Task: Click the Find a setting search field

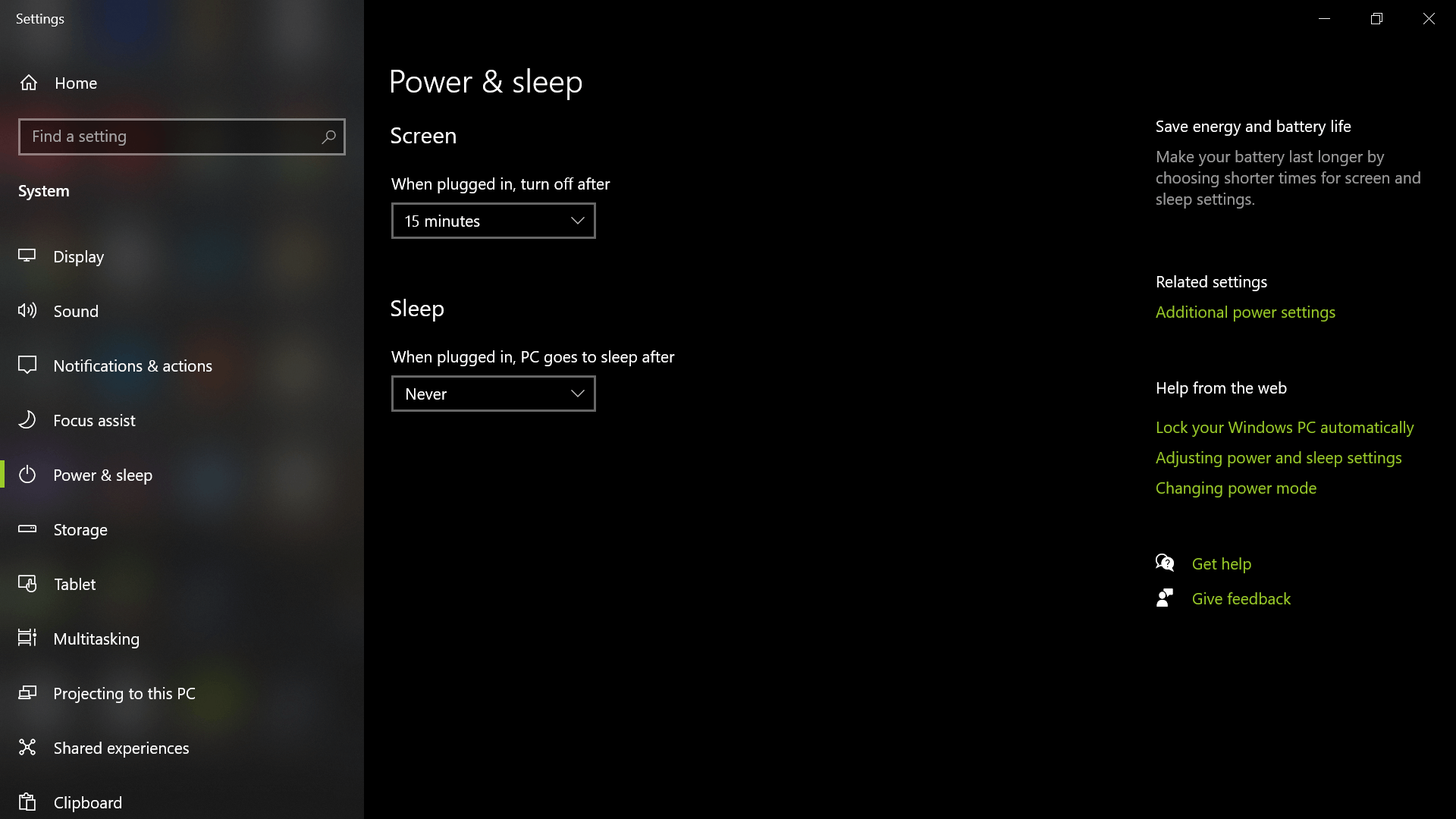Action: [x=181, y=136]
